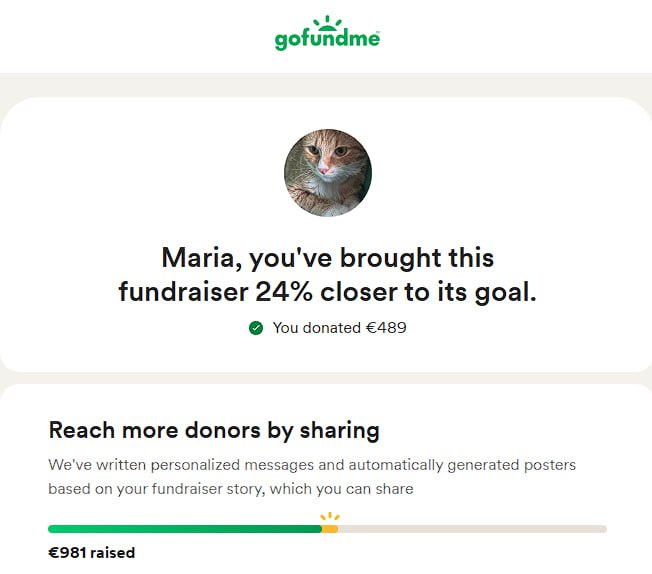652x574 pixels.
Task: Click the trademark symbol beside gofundme logo
Action: click(x=378, y=32)
